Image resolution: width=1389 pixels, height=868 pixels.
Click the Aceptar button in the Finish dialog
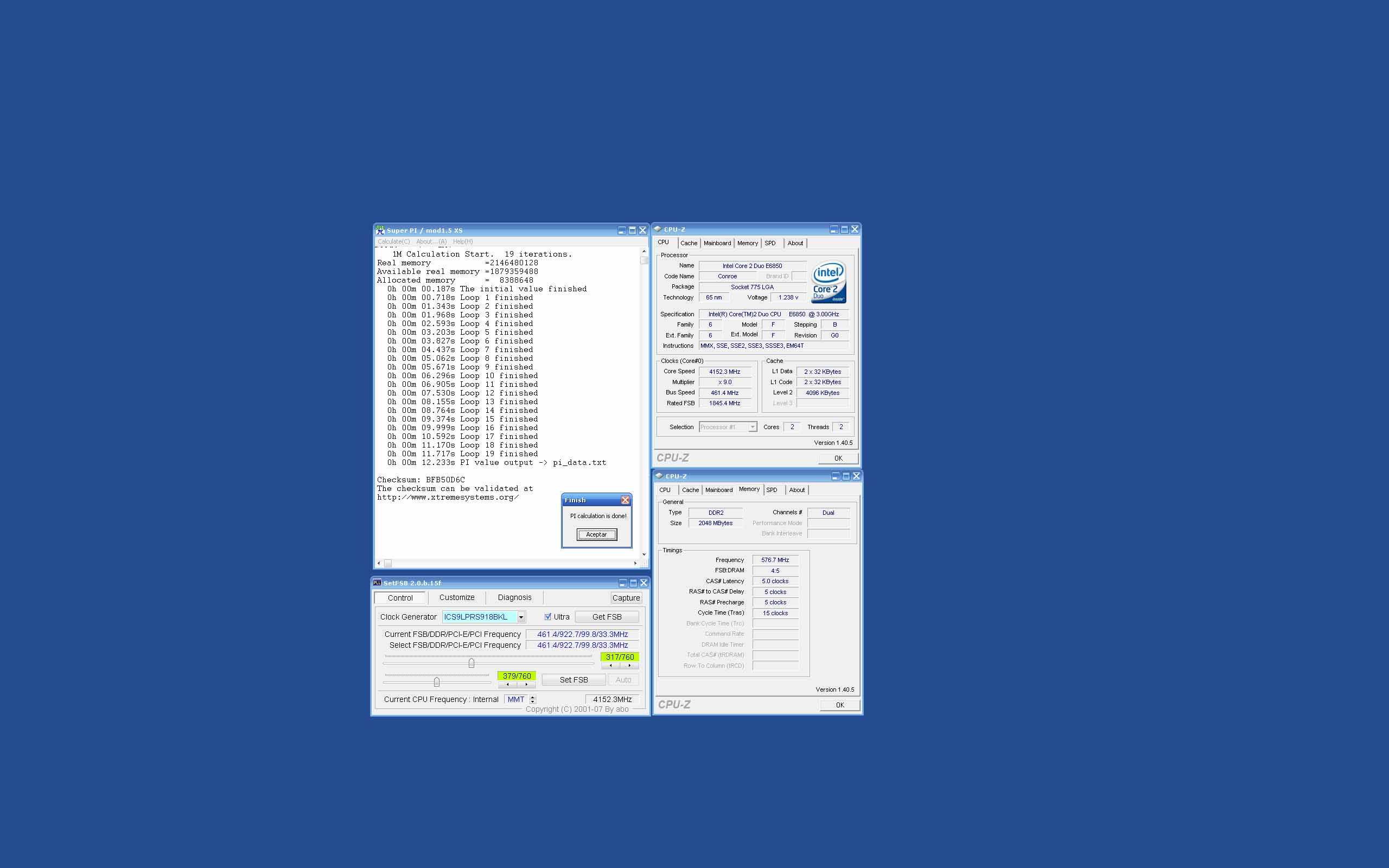point(596,534)
